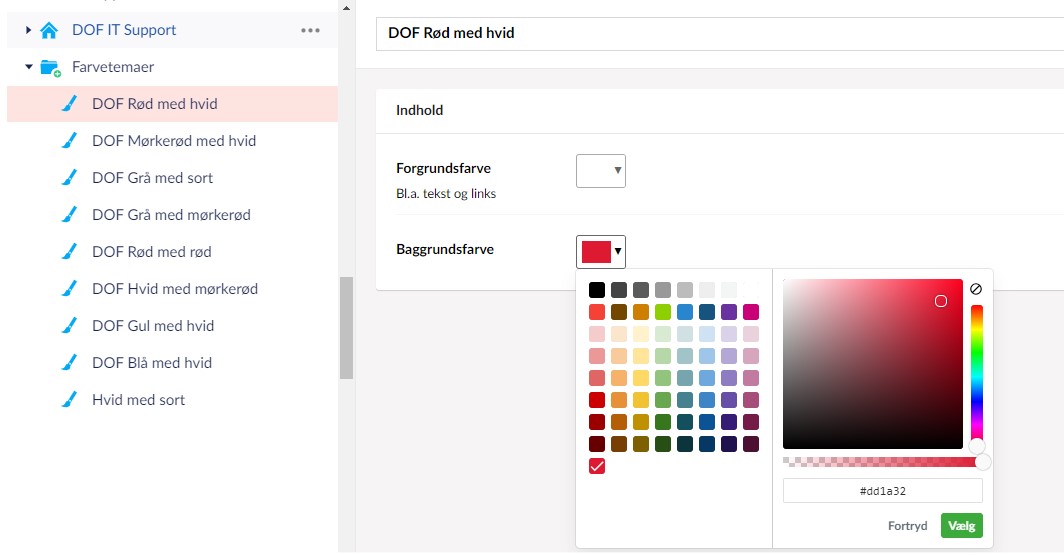The width and height of the screenshot is (1064, 555).
Task: Open DOF IT Support node
Action: click(124, 30)
